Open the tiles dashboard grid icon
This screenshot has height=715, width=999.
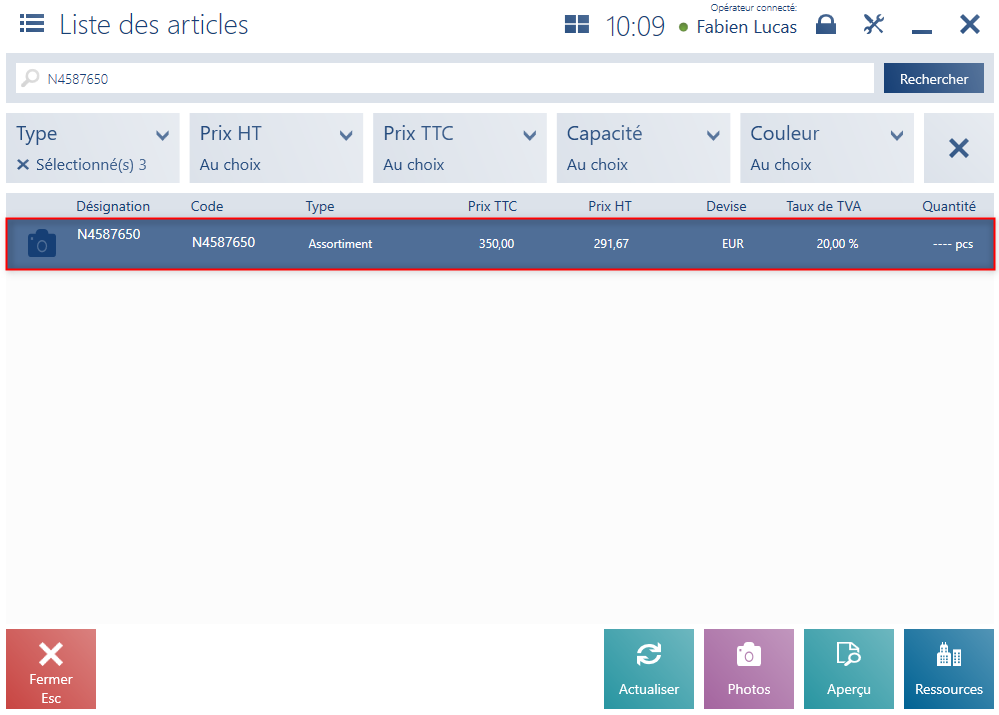(577, 25)
